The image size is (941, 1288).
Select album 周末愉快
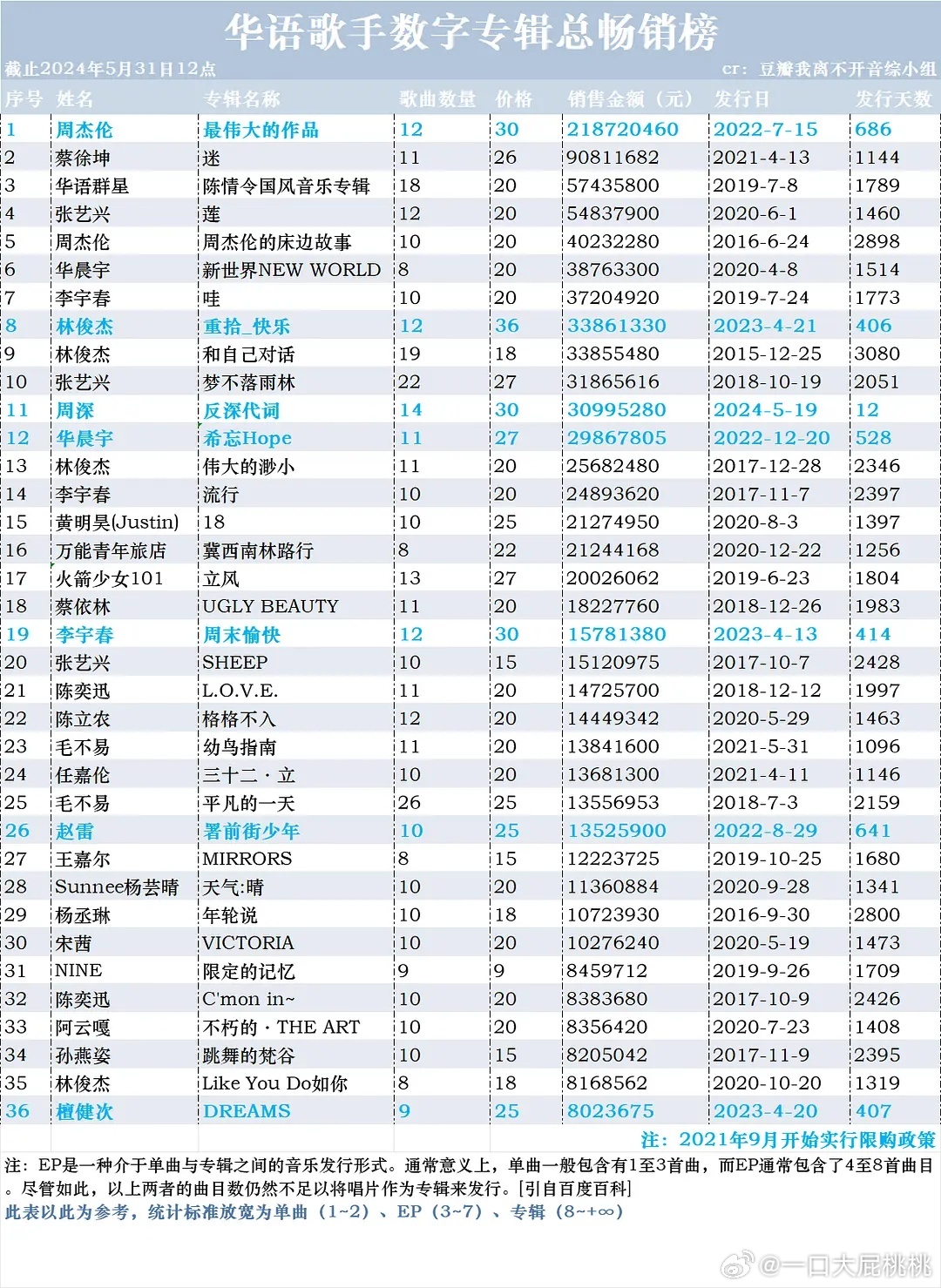(x=241, y=635)
